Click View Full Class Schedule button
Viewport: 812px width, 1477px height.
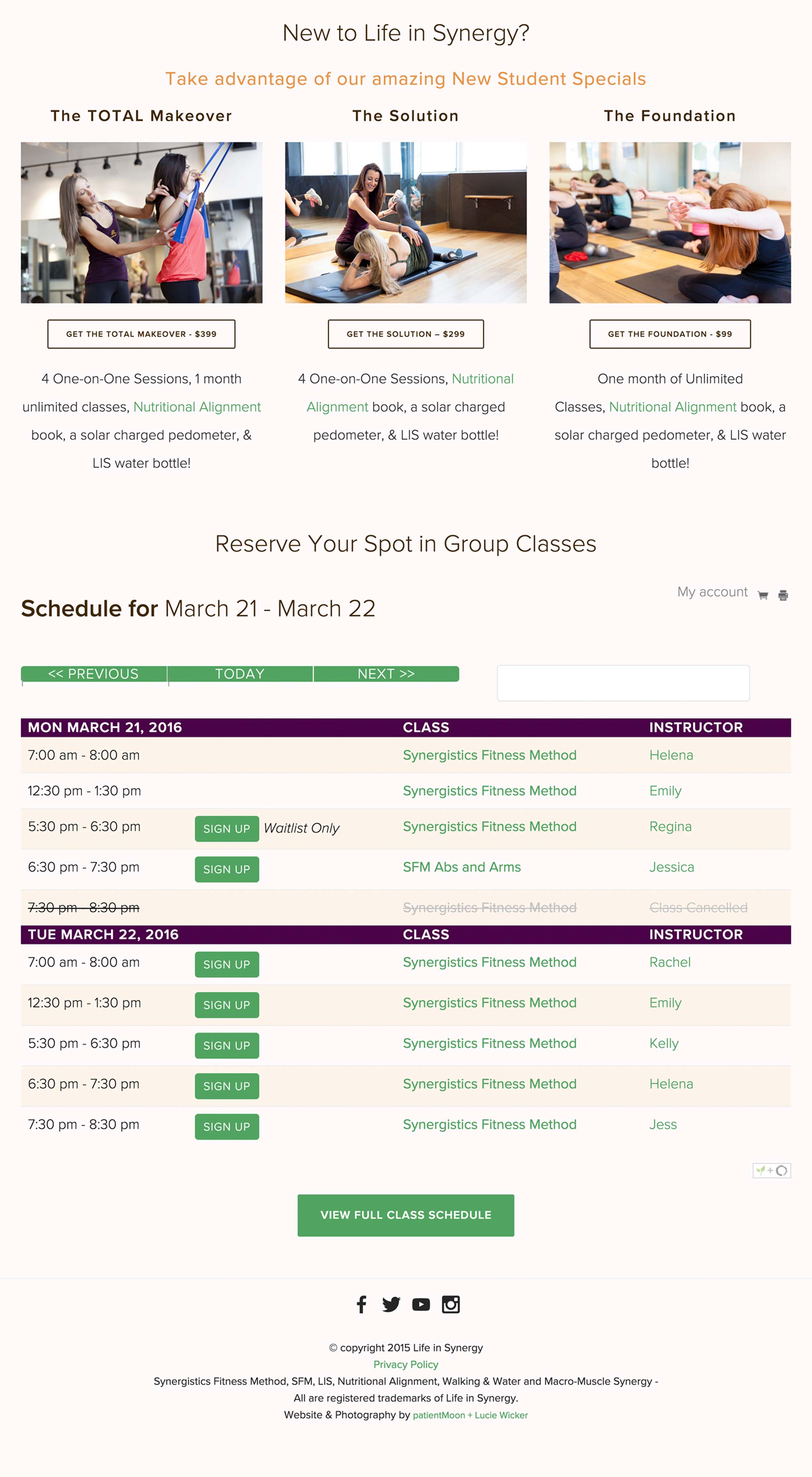tap(406, 1215)
